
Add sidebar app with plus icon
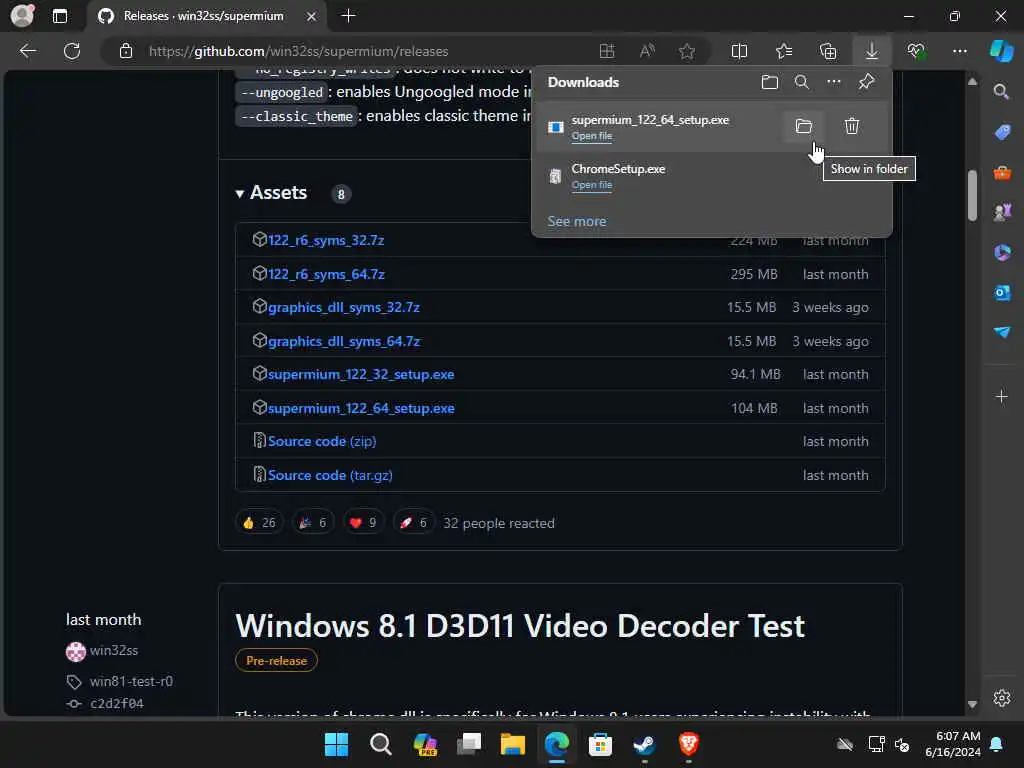coord(1002,396)
